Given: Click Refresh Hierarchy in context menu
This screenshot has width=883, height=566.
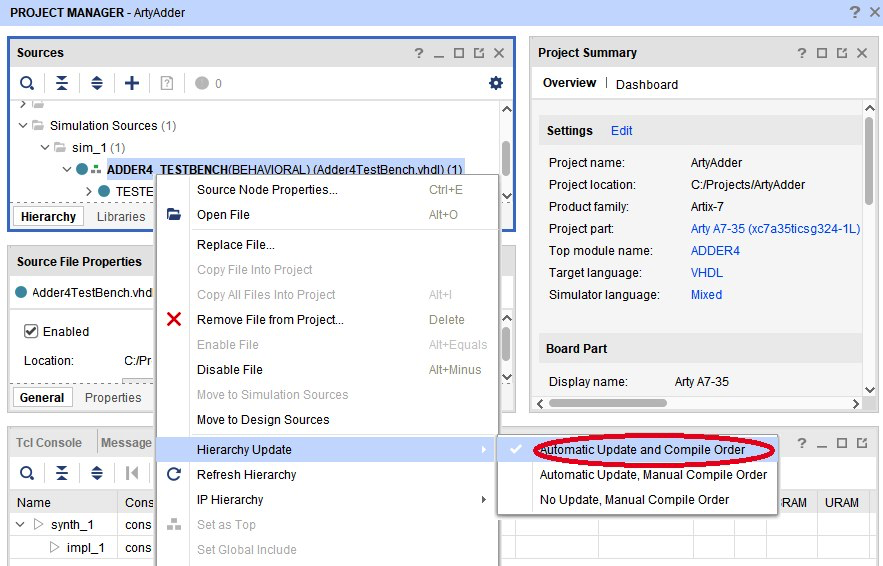Looking at the screenshot, I should click(246, 475).
